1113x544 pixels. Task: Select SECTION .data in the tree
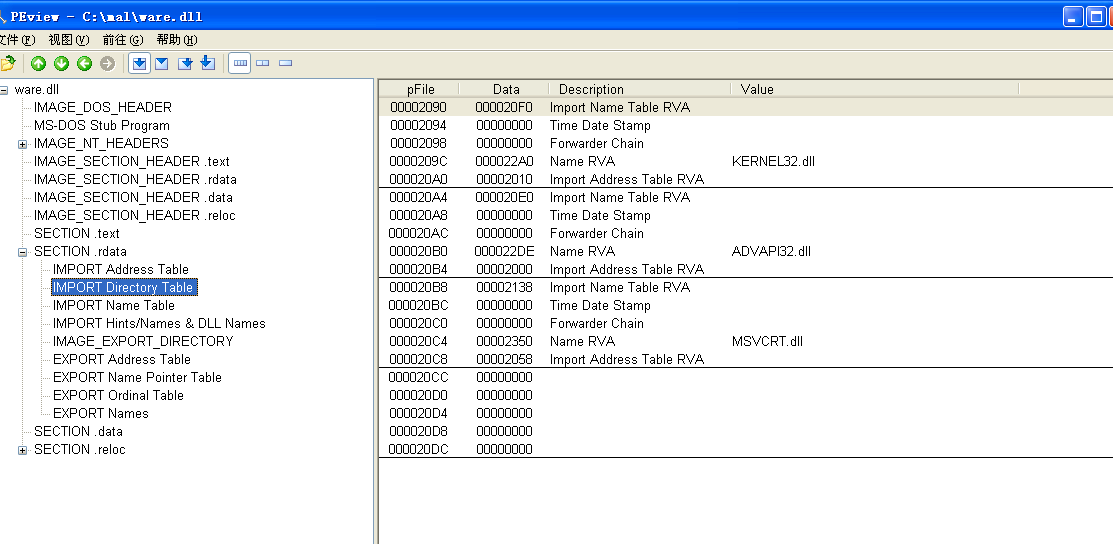[x=78, y=431]
